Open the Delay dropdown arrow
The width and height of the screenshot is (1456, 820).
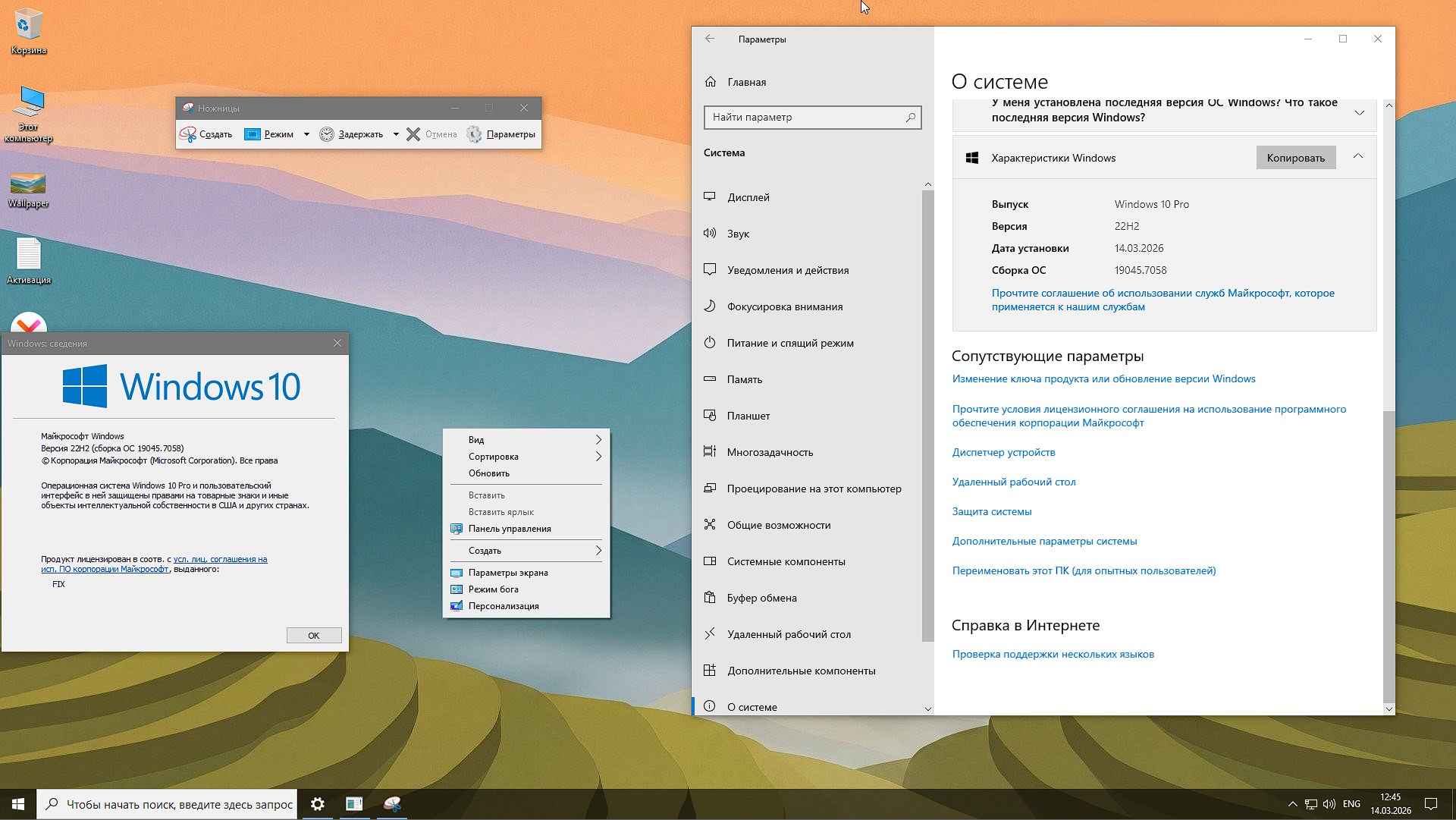(x=396, y=134)
